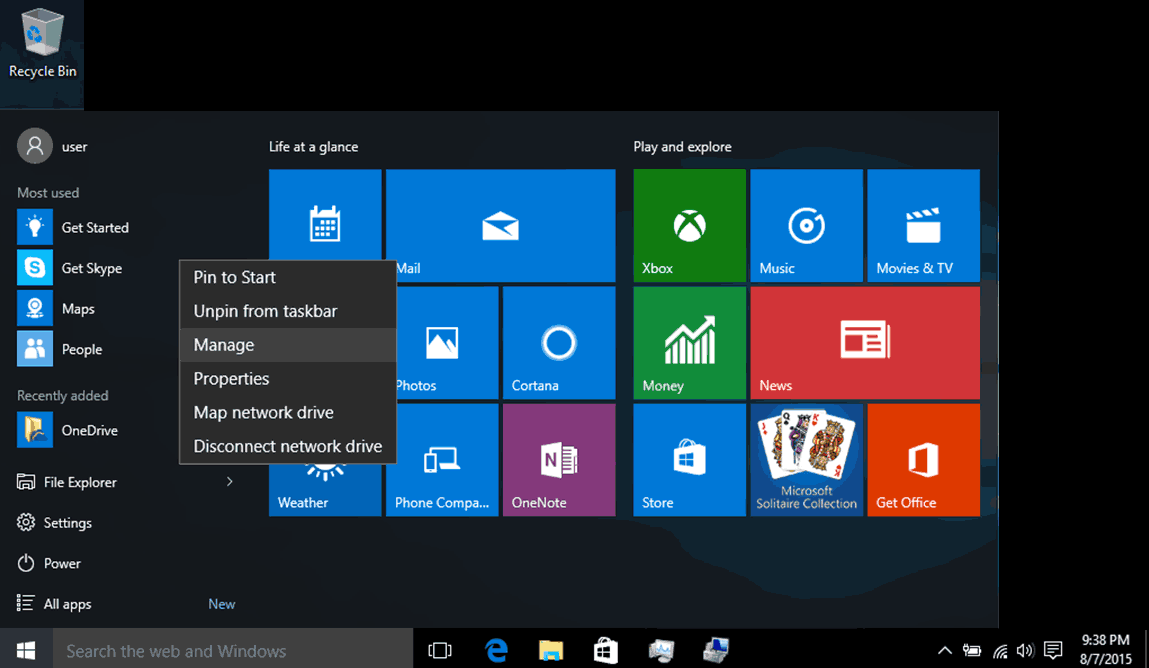
Task: Launch the OneNote tile
Action: click(x=559, y=460)
